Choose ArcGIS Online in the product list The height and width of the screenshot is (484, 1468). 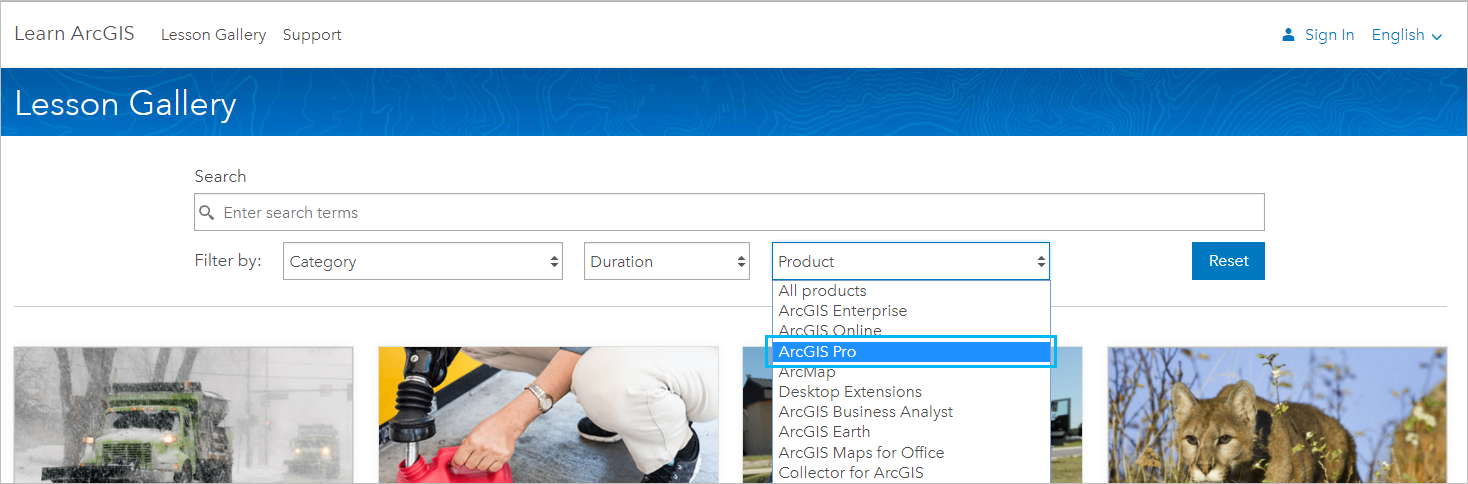coord(911,331)
